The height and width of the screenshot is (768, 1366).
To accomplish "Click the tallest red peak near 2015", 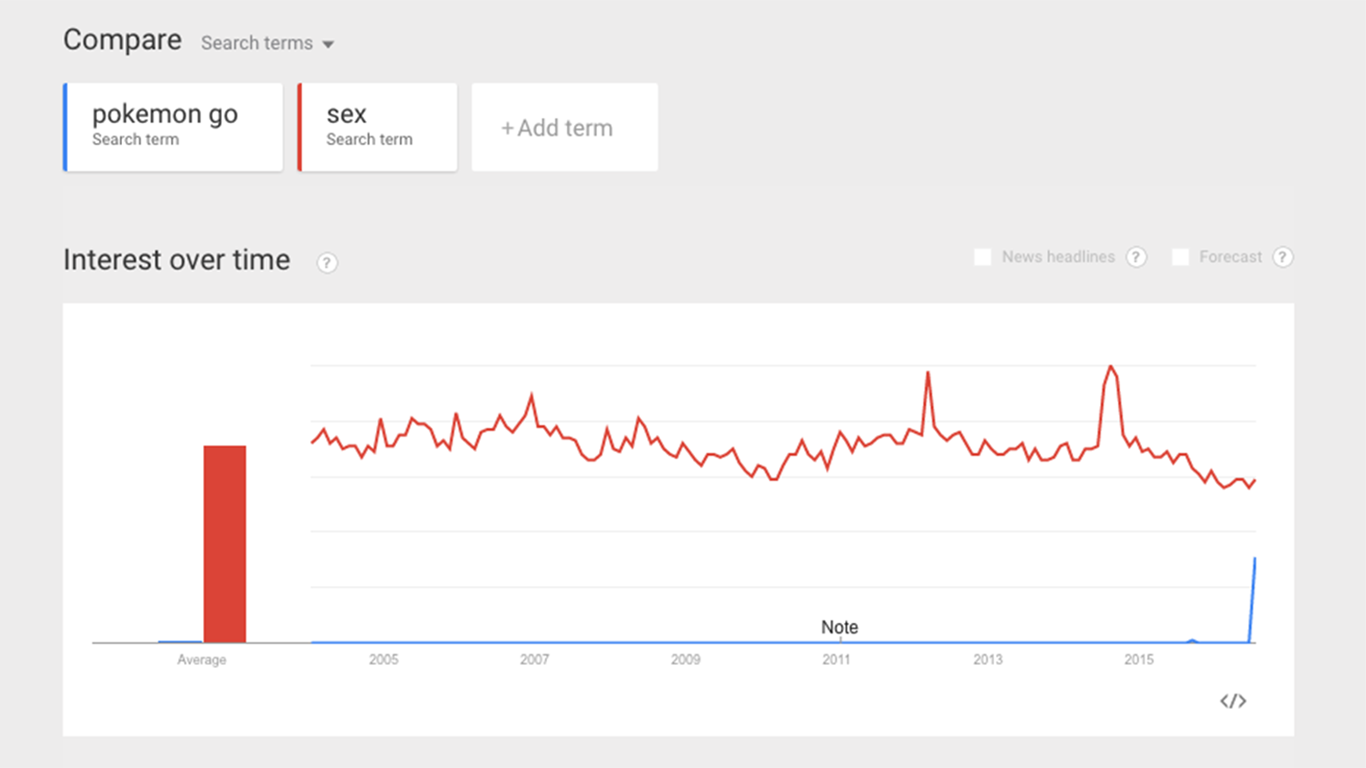I will pyautogui.click(x=1110, y=367).
